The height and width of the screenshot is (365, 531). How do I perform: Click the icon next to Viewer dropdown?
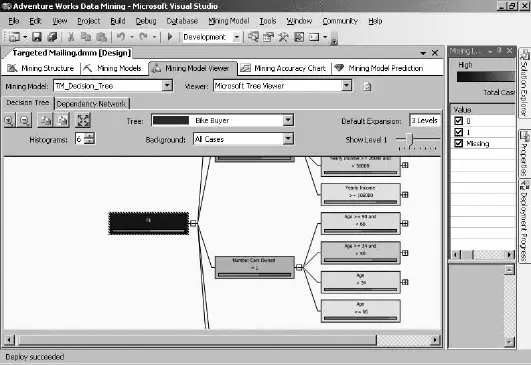pos(367,87)
